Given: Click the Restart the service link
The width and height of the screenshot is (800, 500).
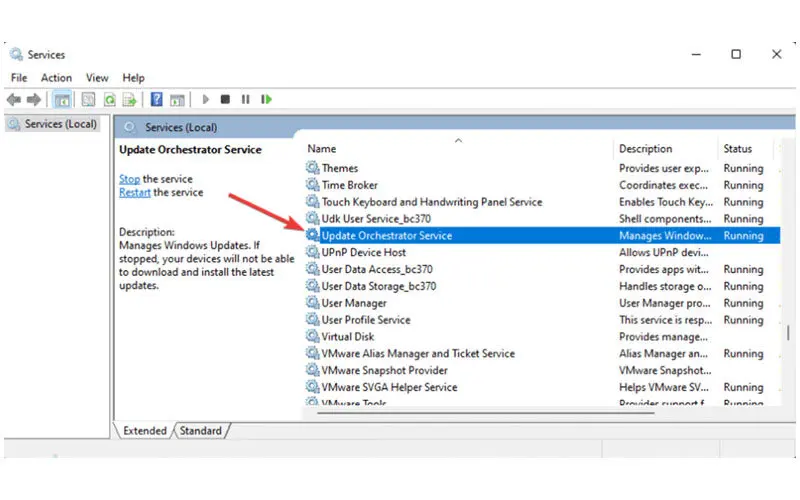Looking at the screenshot, I should [135, 192].
